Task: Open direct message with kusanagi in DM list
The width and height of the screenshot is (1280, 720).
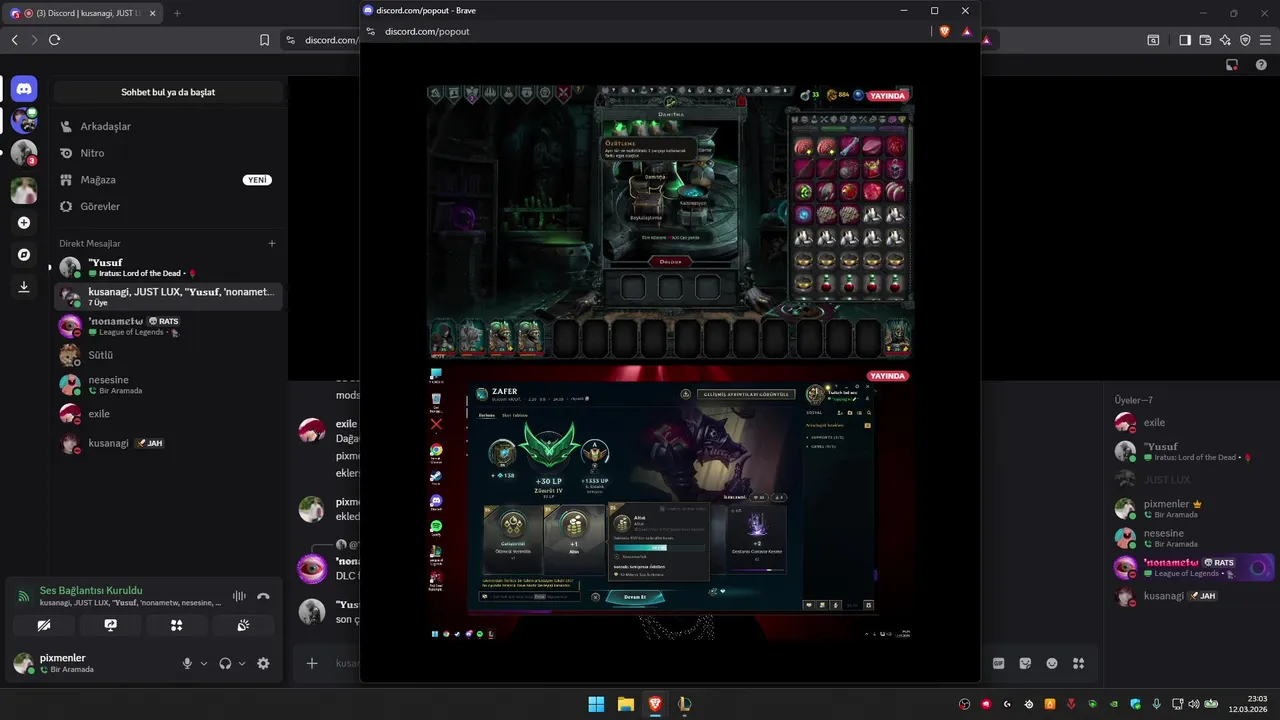Action: pyautogui.click(x=167, y=443)
